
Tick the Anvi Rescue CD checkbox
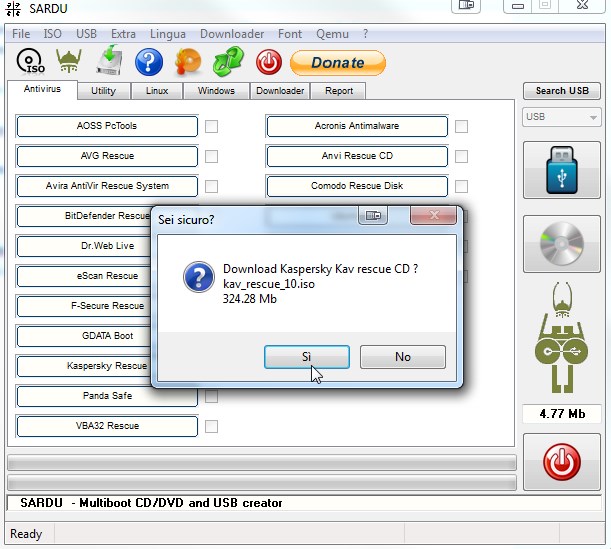click(461, 156)
